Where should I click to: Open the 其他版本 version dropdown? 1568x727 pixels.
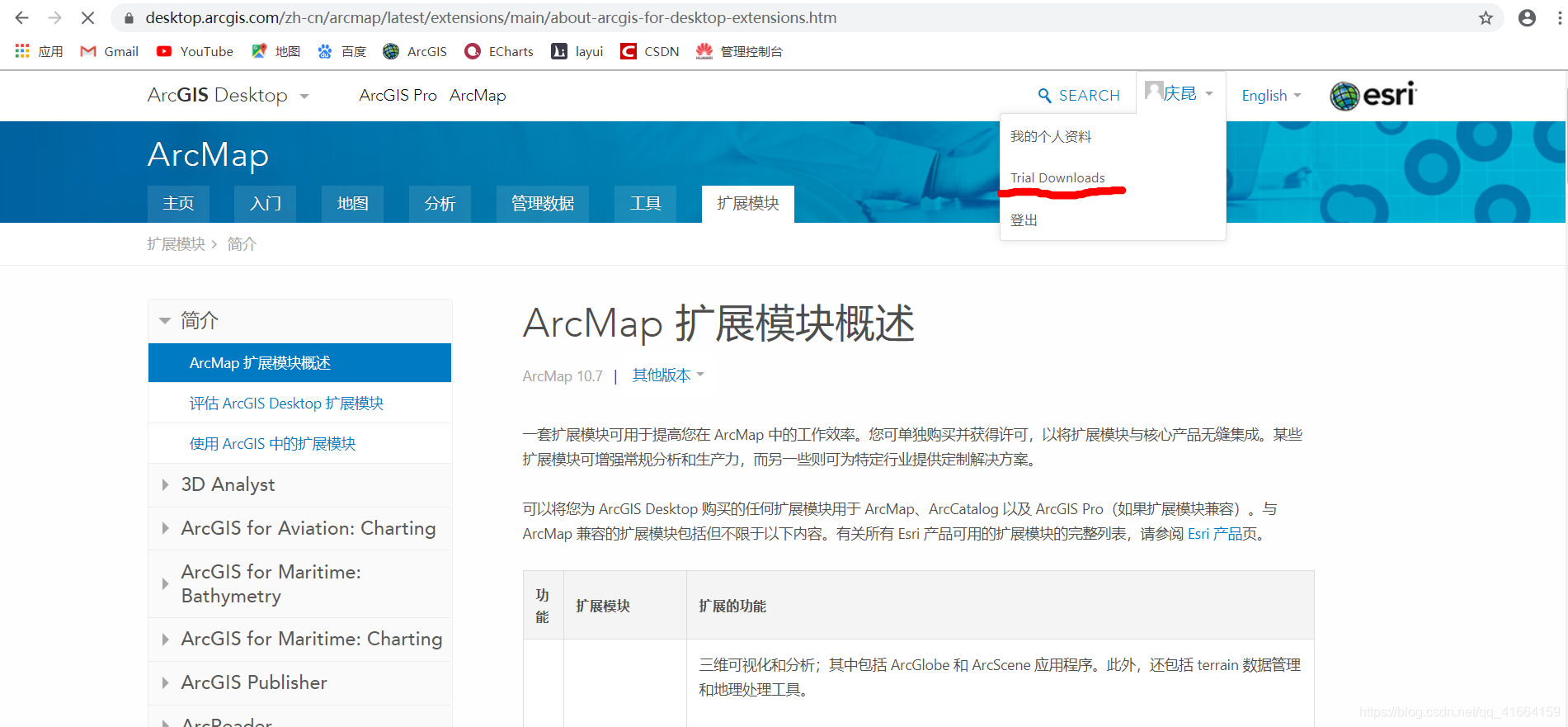(668, 375)
